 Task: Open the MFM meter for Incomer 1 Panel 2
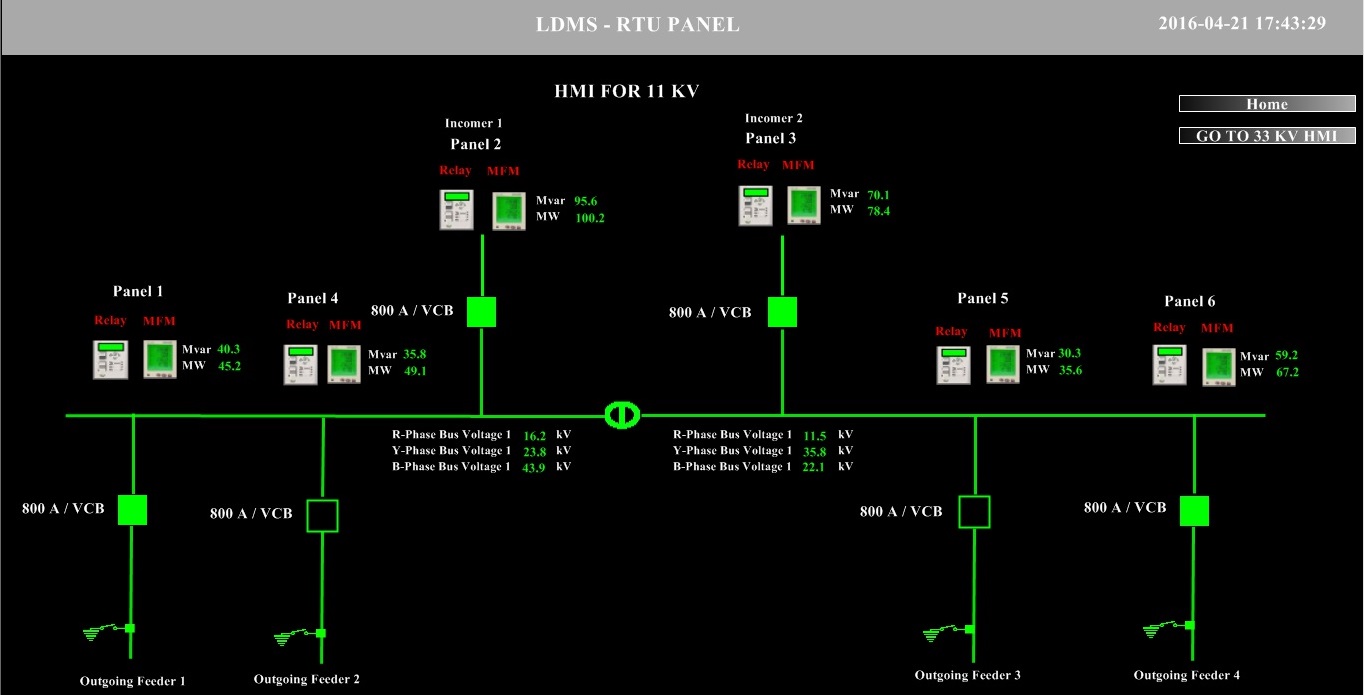point(508,211)
